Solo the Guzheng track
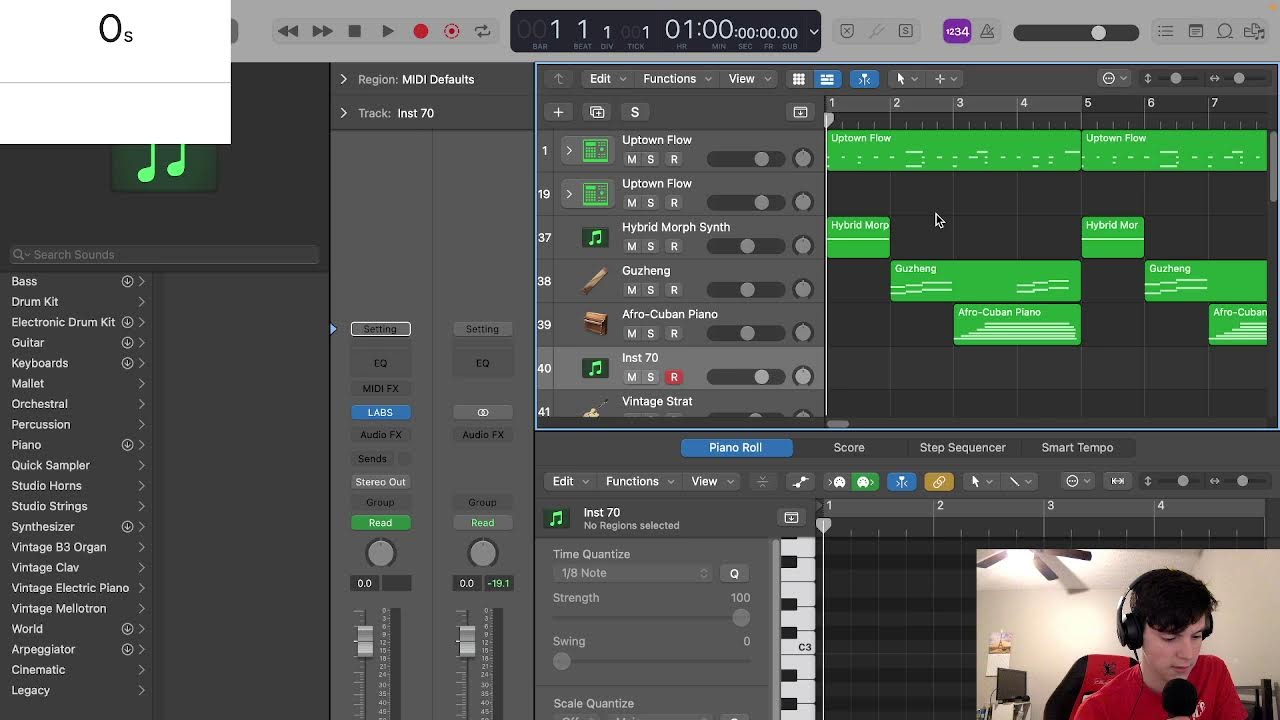Viewport: 1280px width, 720px height. [x=650, y=290]
